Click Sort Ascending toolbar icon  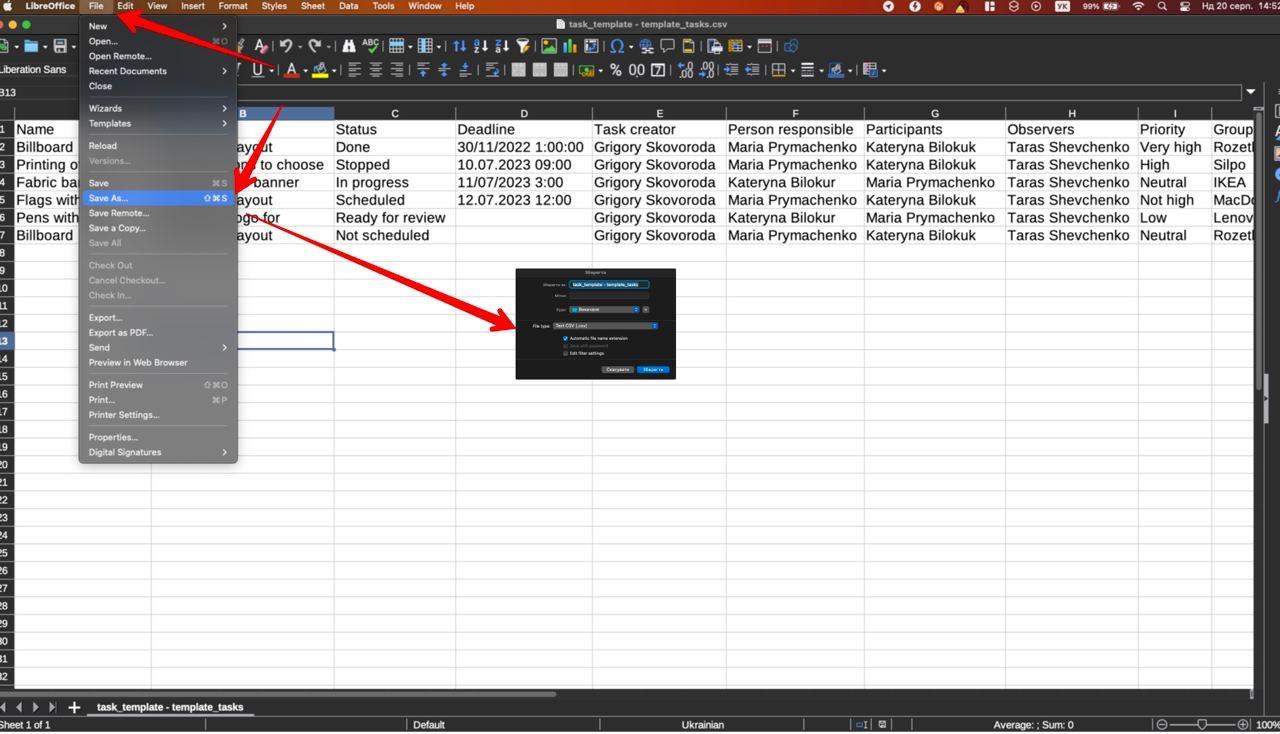click(480, 46)
